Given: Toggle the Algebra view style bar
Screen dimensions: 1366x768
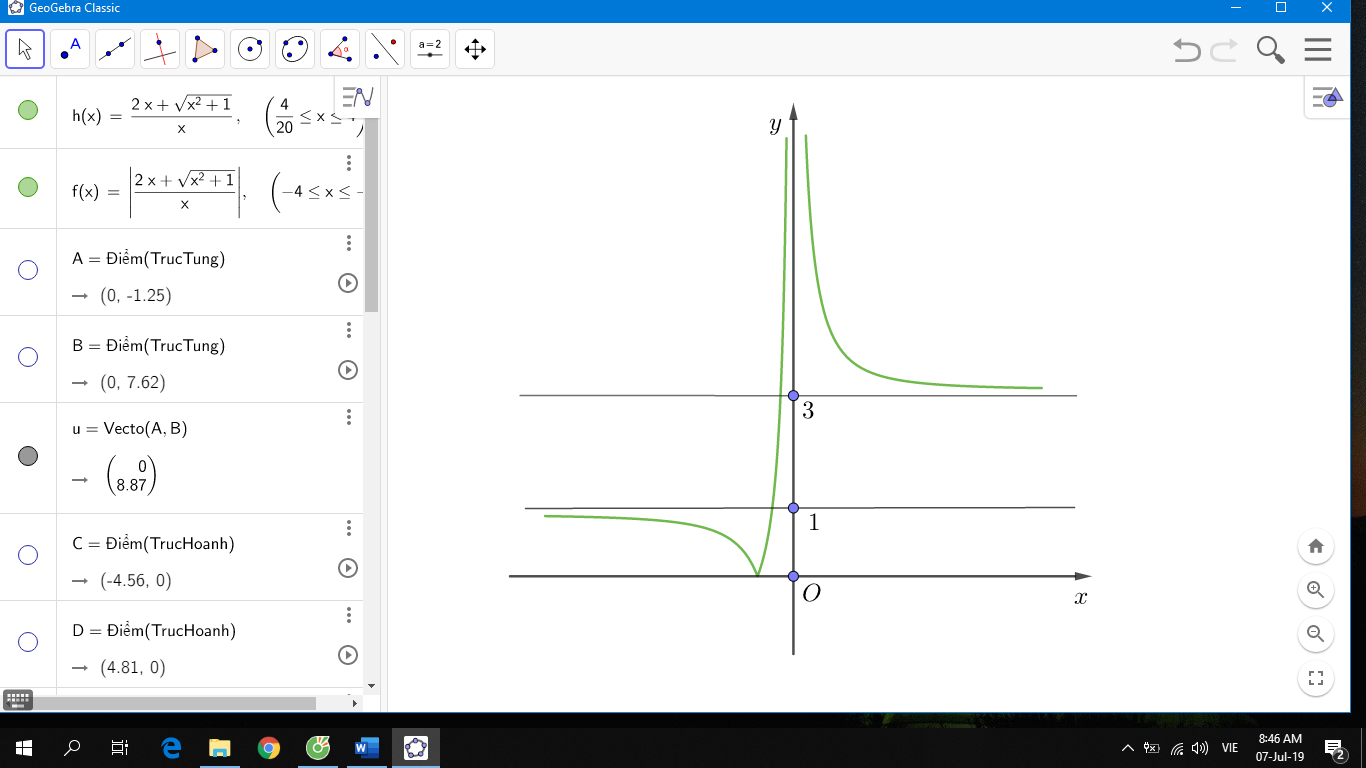Looking at the screenshot, I should tap(357, 97).
